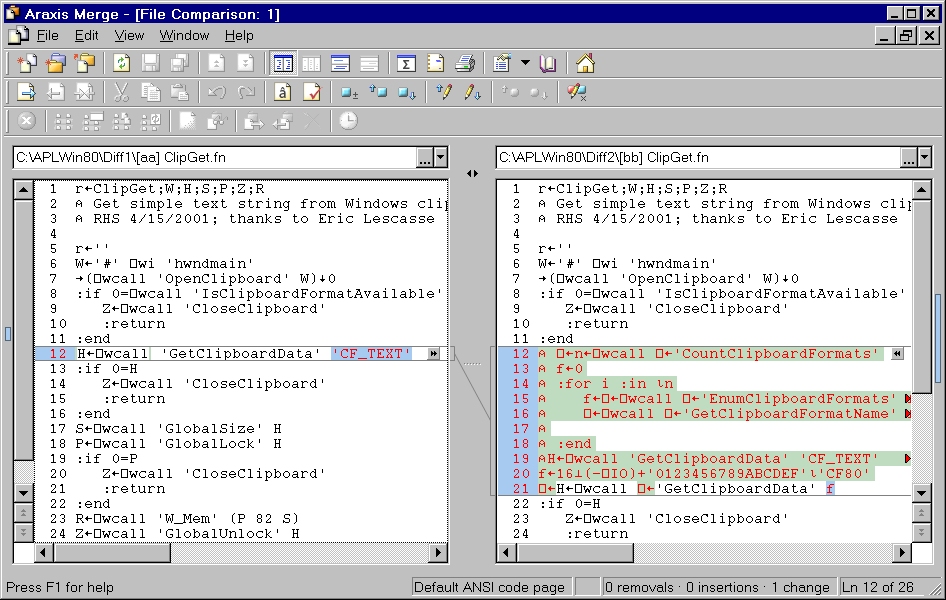
Task: Click the red checkmark document icon
Action: pos(311,92)
